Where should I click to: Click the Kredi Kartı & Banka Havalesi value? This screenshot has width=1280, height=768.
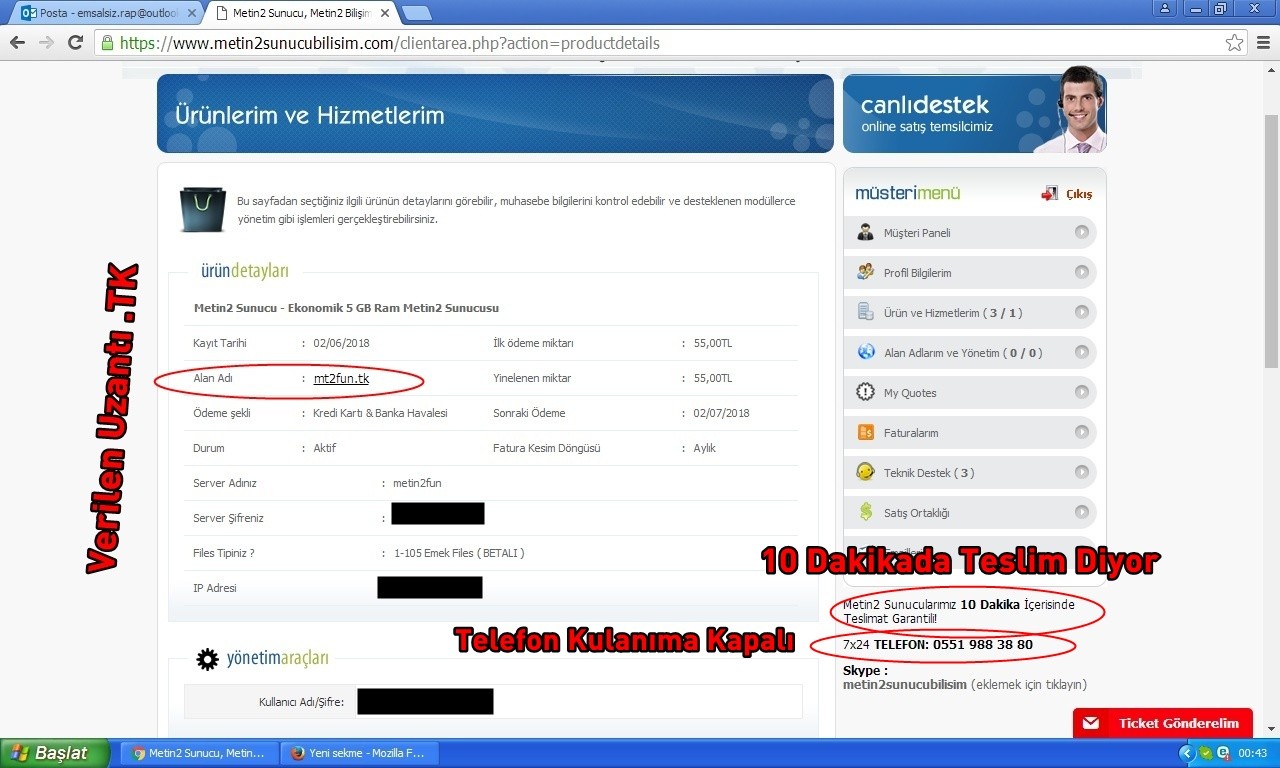coord(380,413)
